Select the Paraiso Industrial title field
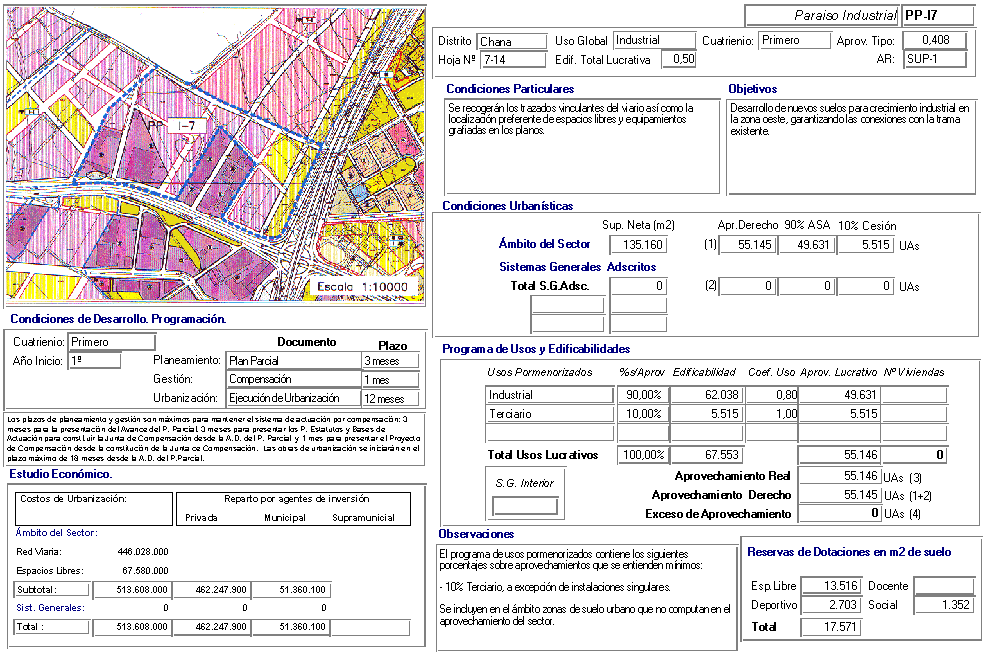The width and height of the screenshot is (987, 653). [821, 15]
